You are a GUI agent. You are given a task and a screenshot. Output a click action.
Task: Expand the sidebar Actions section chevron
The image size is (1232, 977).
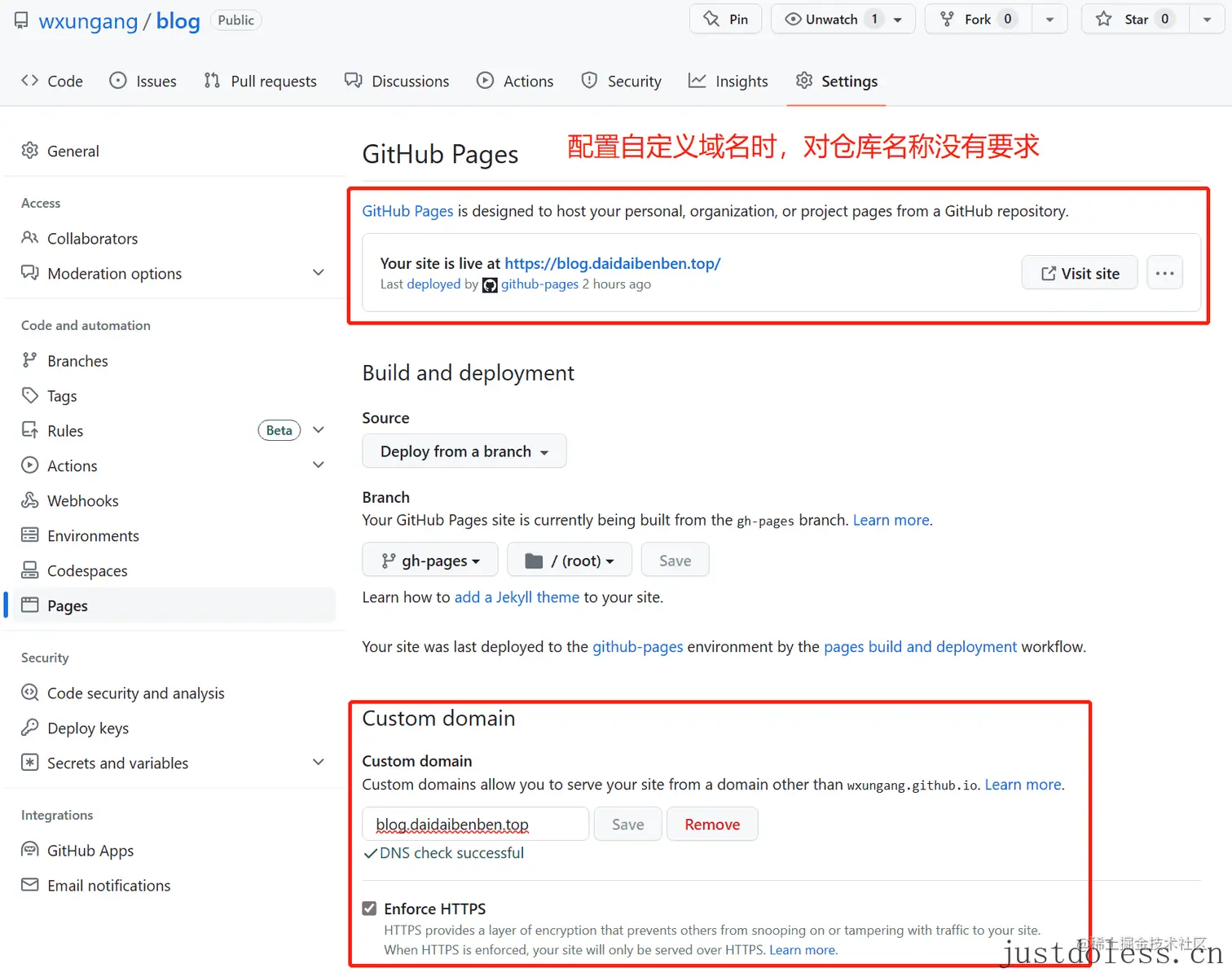[x=319, y=464]
